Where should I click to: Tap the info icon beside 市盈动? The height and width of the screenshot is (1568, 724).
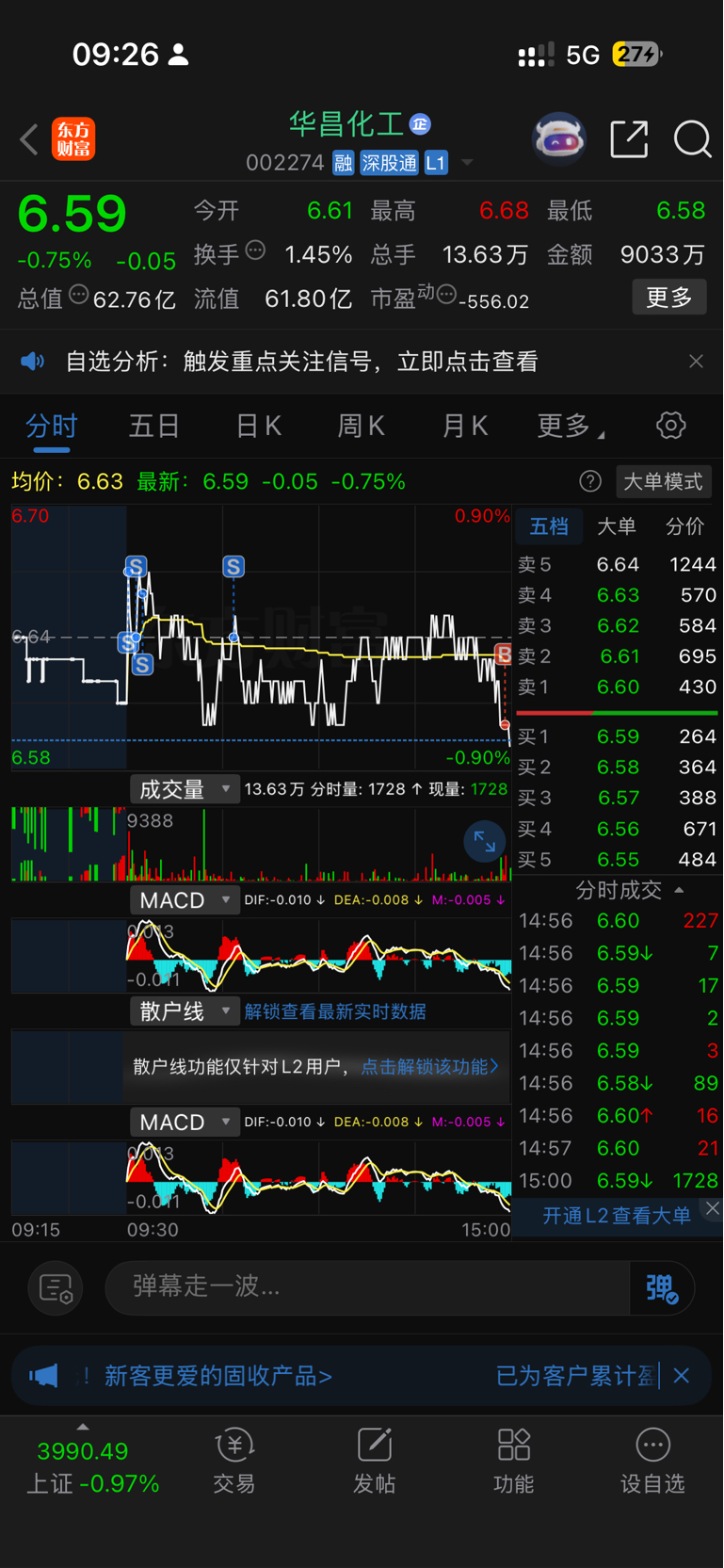[x=446, y=295]
